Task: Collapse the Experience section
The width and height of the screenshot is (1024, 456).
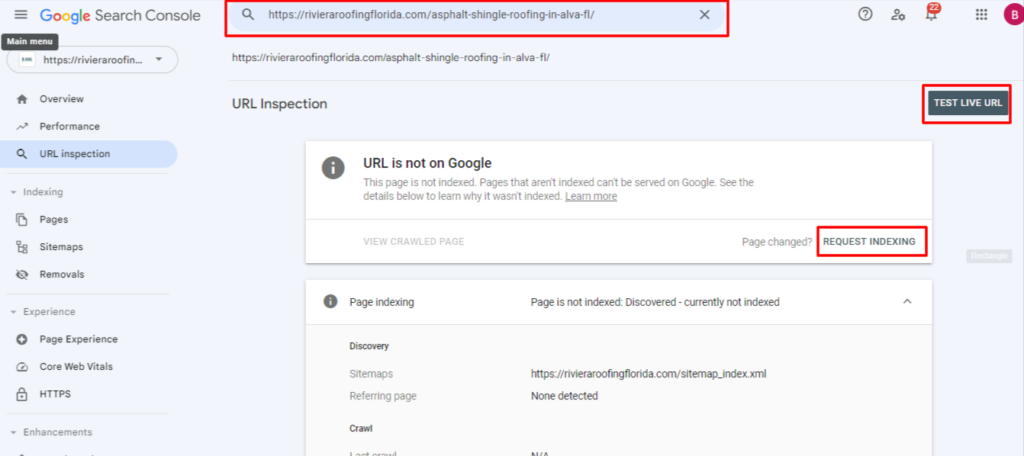Action: [x=42, y=312]
